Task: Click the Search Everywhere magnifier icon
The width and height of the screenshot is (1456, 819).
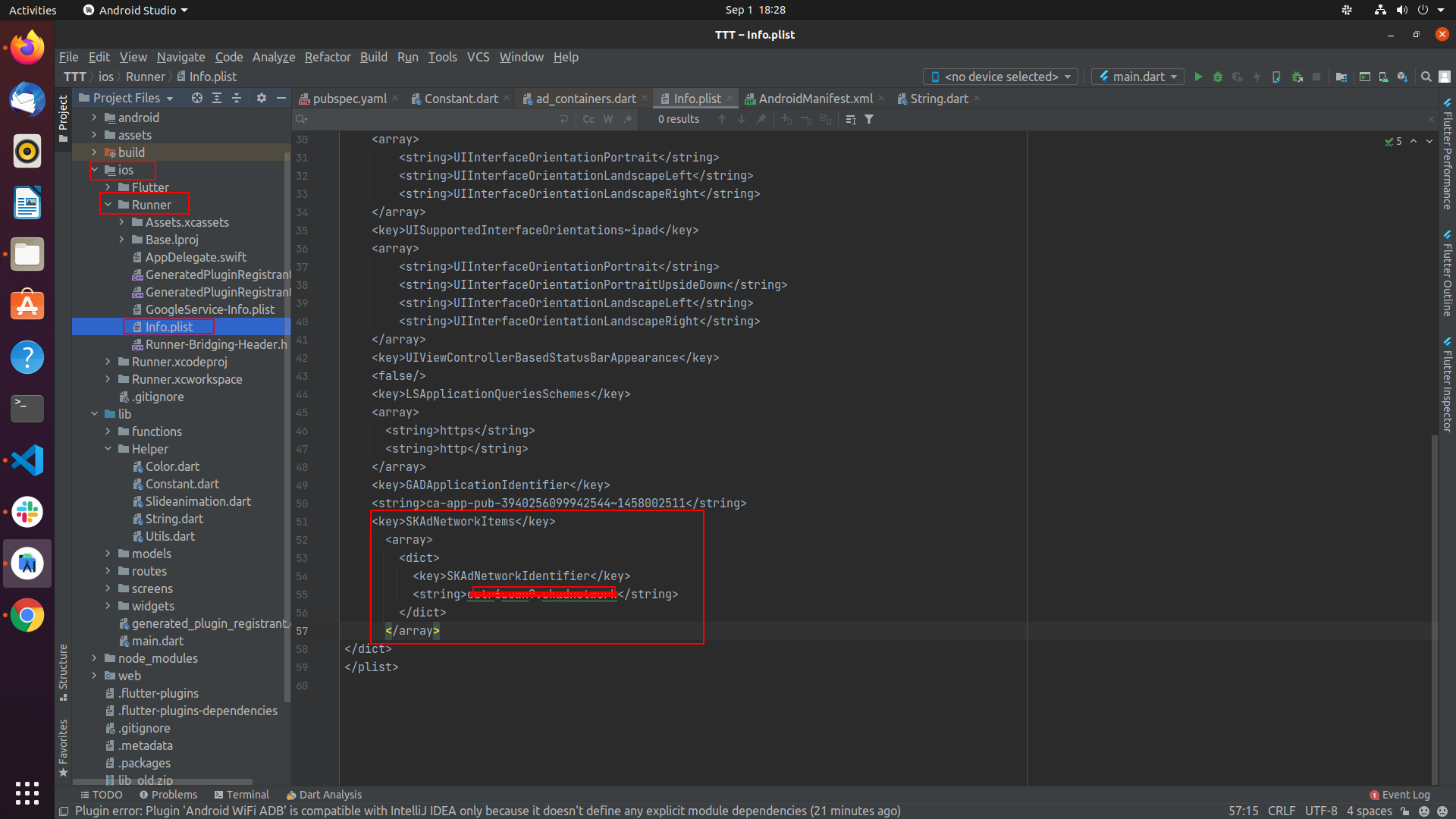Action: click(x=1426, y=77)
